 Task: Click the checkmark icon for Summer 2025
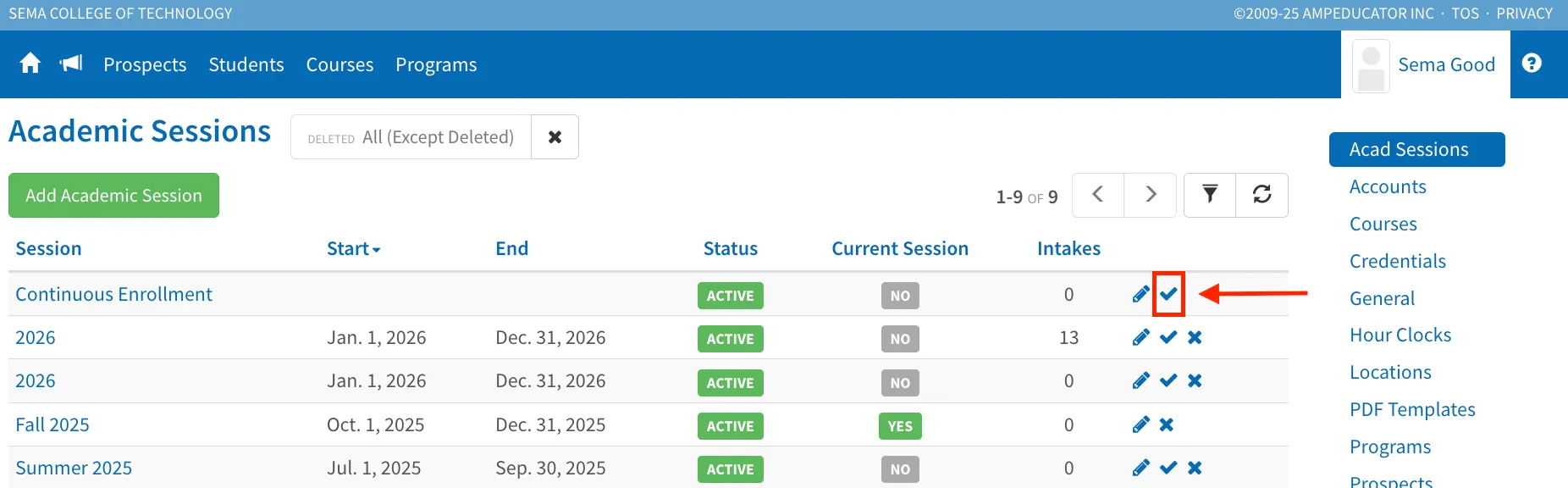[x=1168, y=468]
